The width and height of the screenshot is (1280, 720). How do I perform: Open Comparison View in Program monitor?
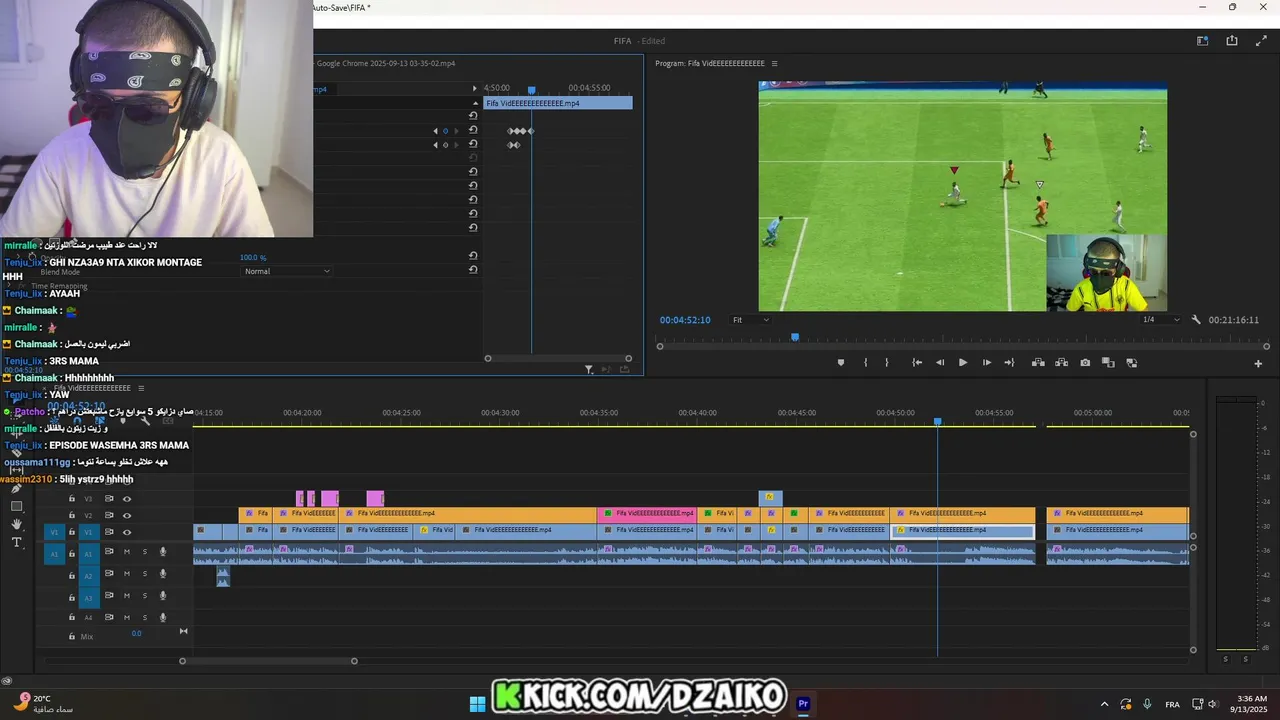[1108, 363]
